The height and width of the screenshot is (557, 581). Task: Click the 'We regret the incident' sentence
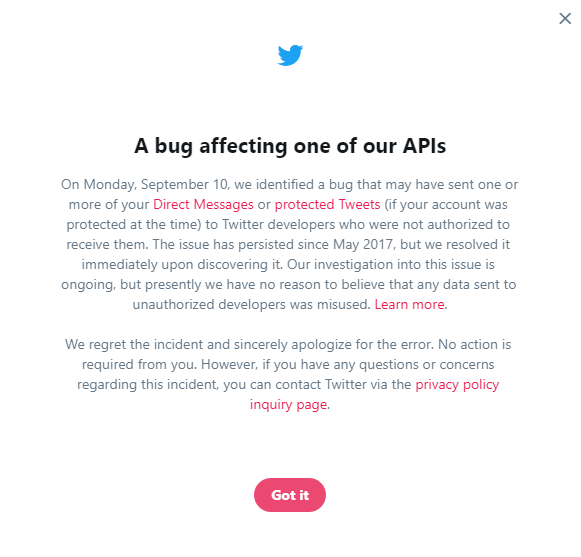click(x=134, y=345)
